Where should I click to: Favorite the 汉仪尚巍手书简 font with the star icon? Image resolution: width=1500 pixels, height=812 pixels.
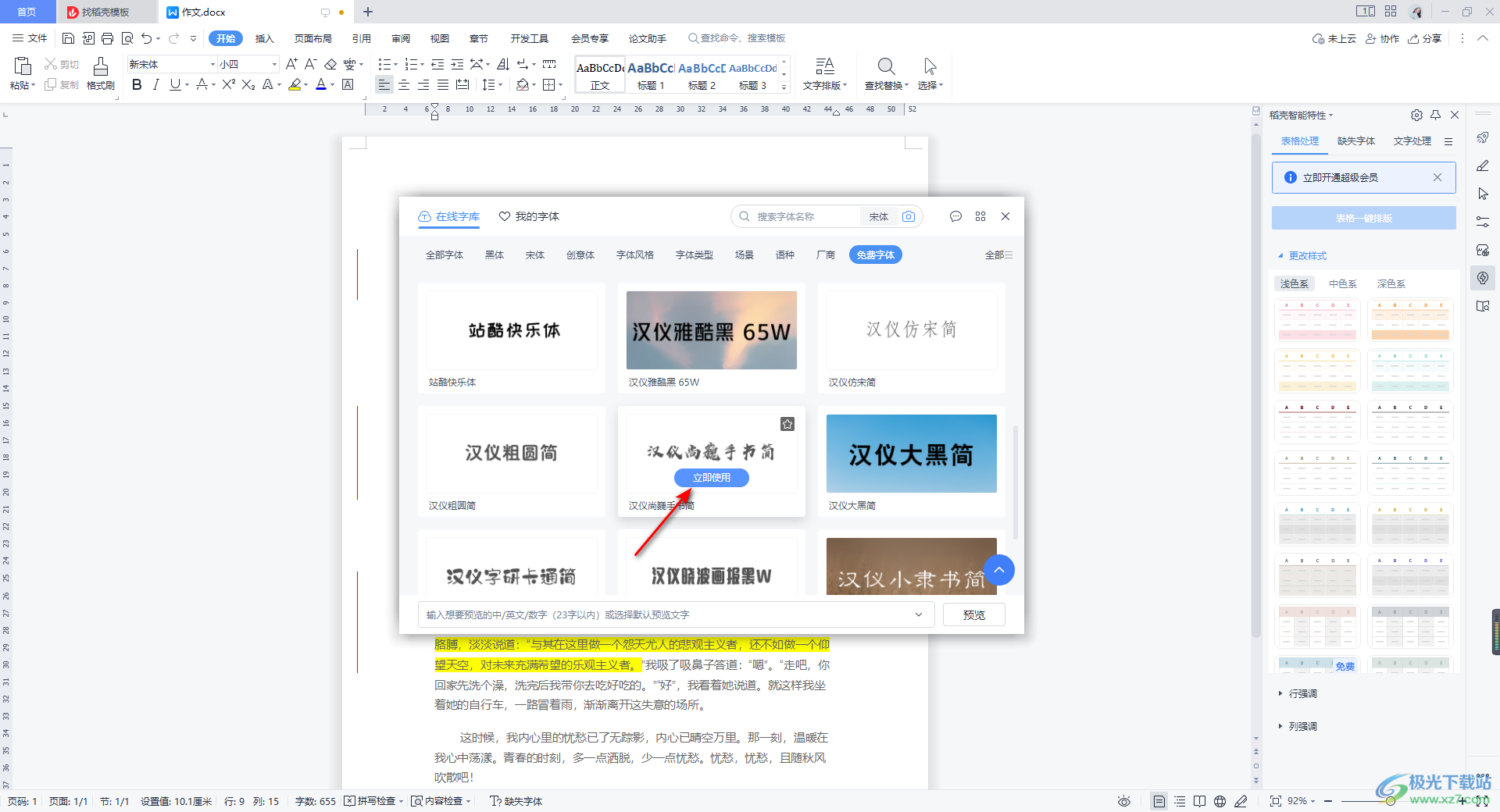[x=787, y=424]
